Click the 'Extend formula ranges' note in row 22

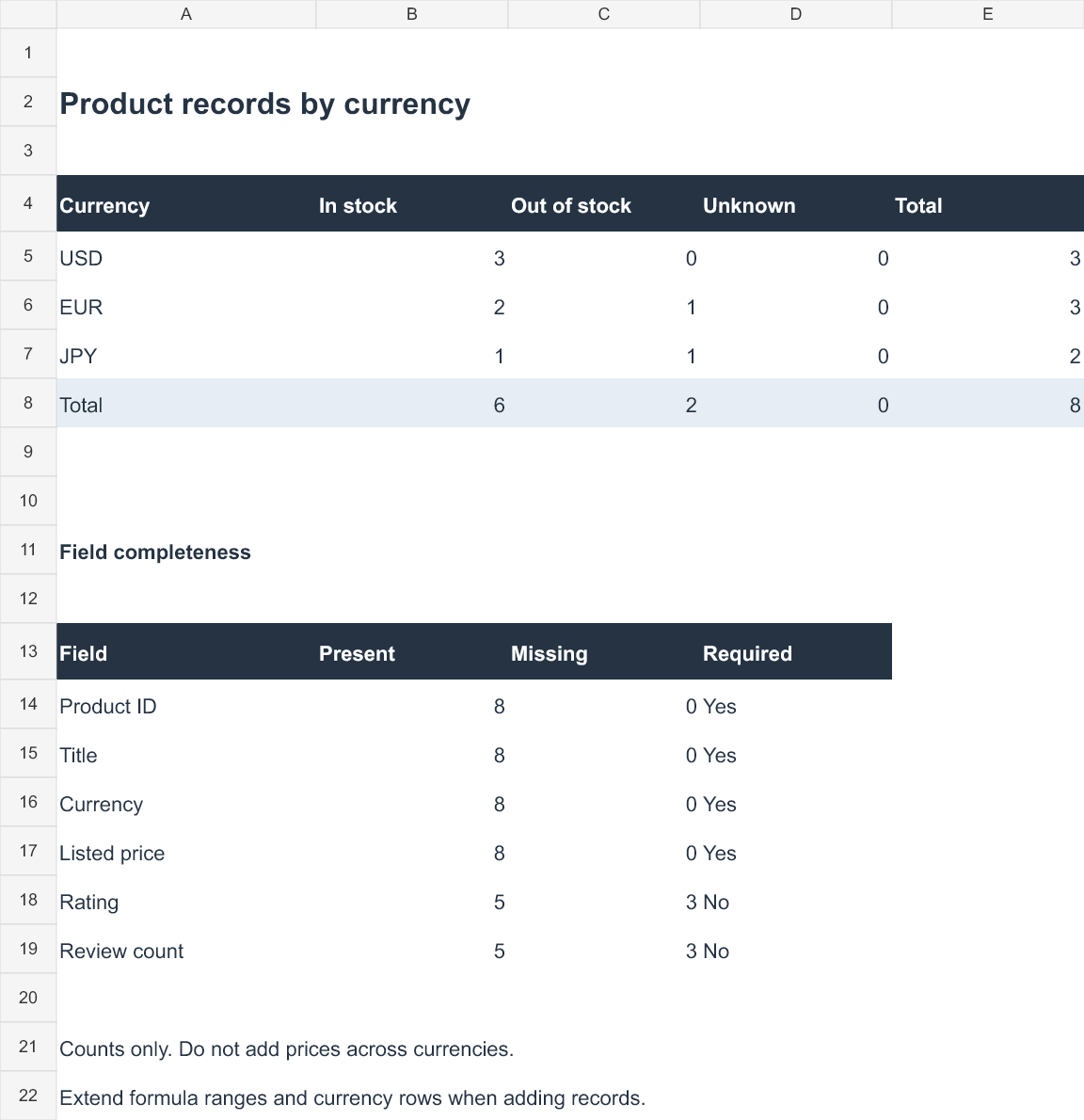[x=352, y=1097]
